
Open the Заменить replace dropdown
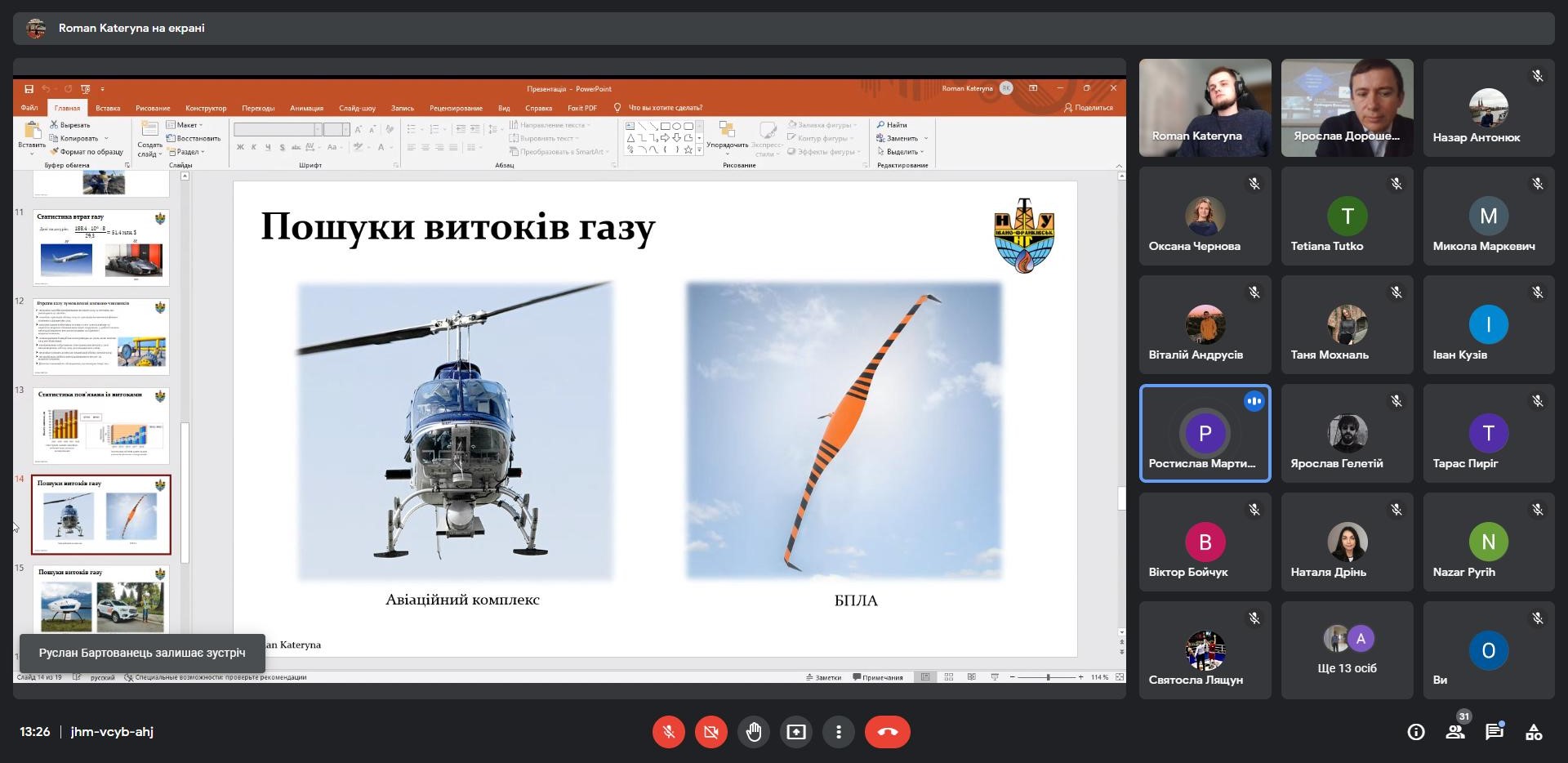pyautogui.click(x=926, y=138)
